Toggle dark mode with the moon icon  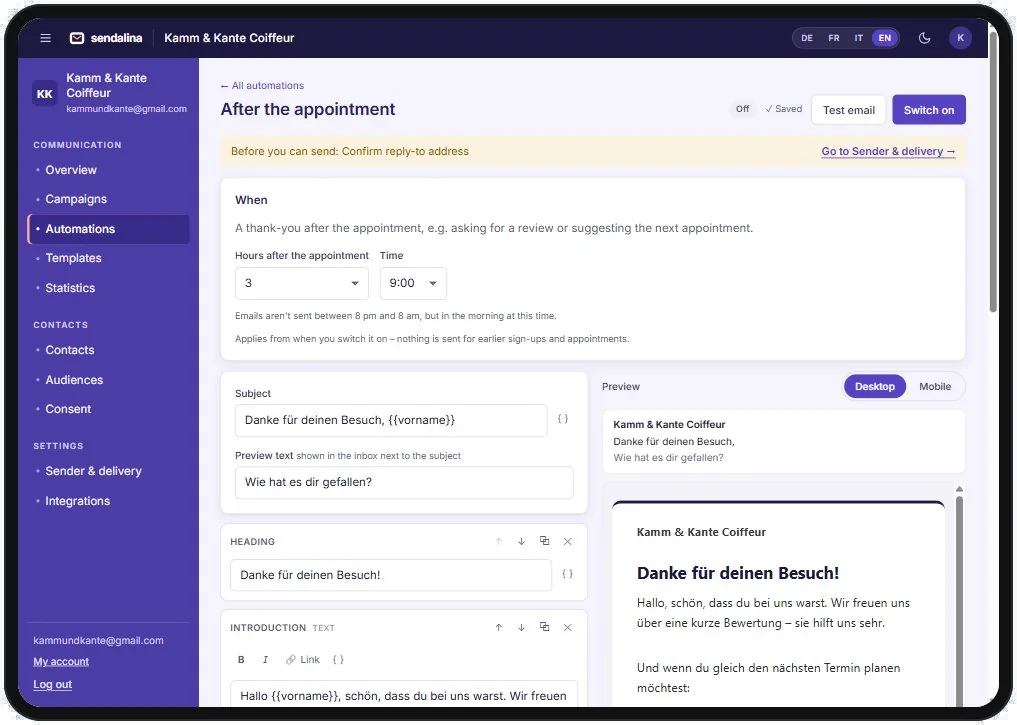(924, 38)
